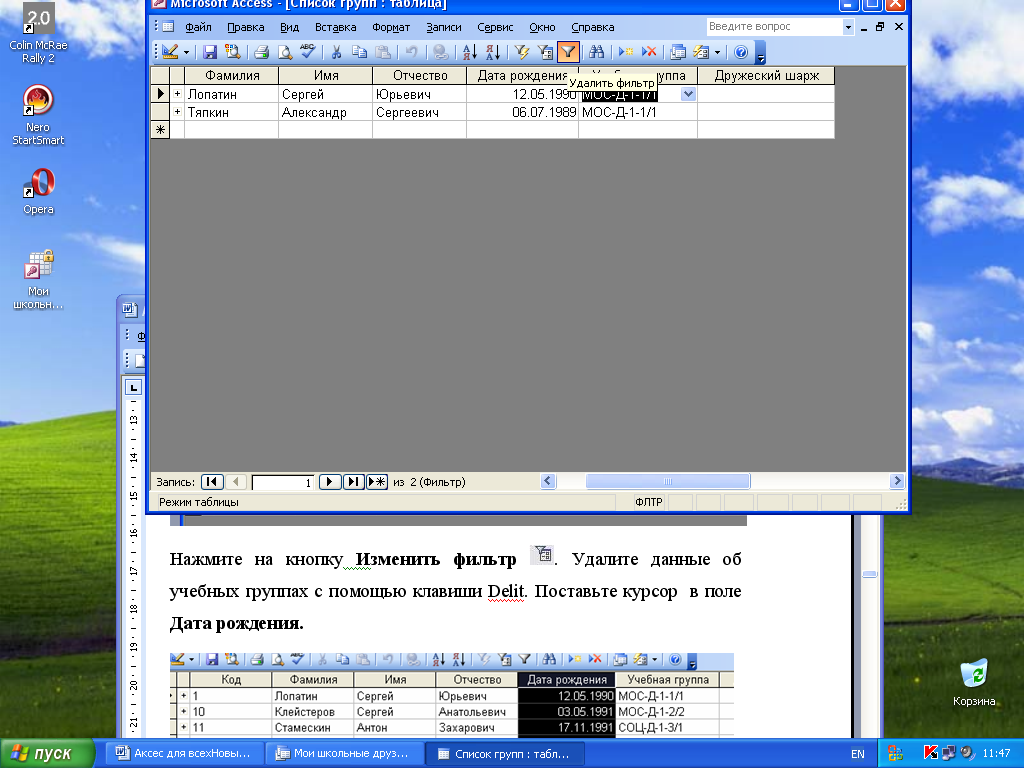Click the Insert Hyperlink globe icon
The height and width of the screenshot is (768, 1024).
441,52
